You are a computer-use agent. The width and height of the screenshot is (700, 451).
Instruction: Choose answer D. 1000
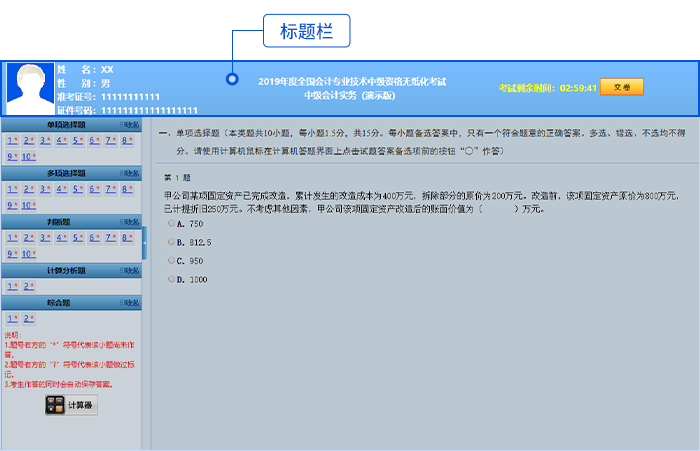(171, 279)
